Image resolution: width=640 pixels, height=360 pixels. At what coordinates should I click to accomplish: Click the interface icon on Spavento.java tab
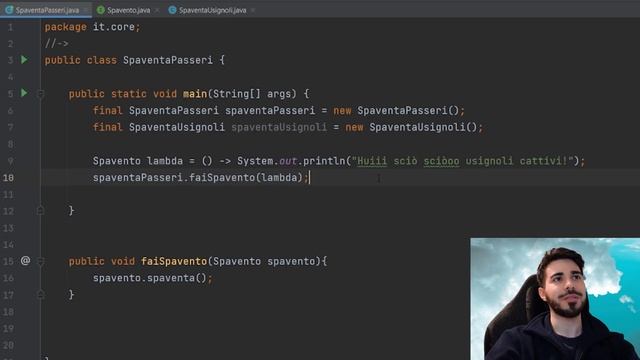(x=101, y=10)
